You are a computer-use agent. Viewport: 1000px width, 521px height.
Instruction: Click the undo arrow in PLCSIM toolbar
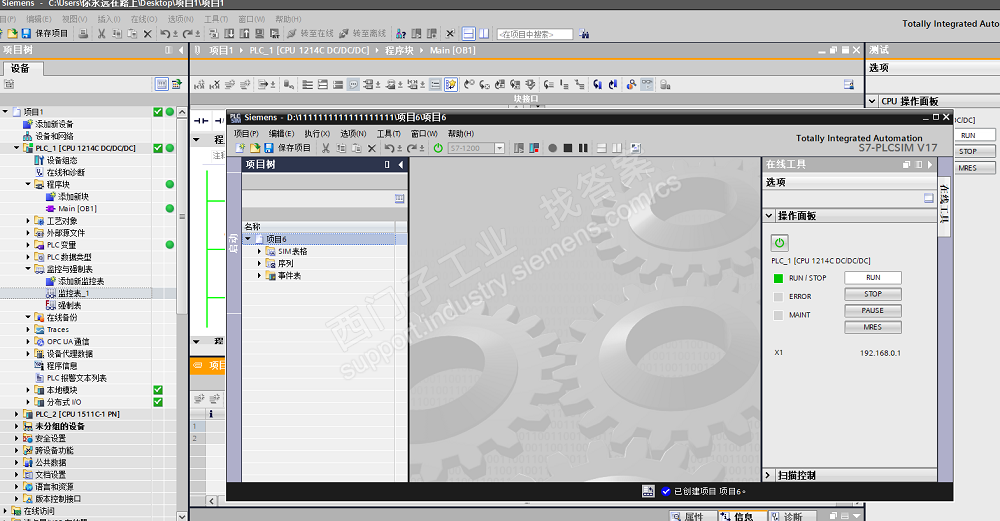coord(389,148)
